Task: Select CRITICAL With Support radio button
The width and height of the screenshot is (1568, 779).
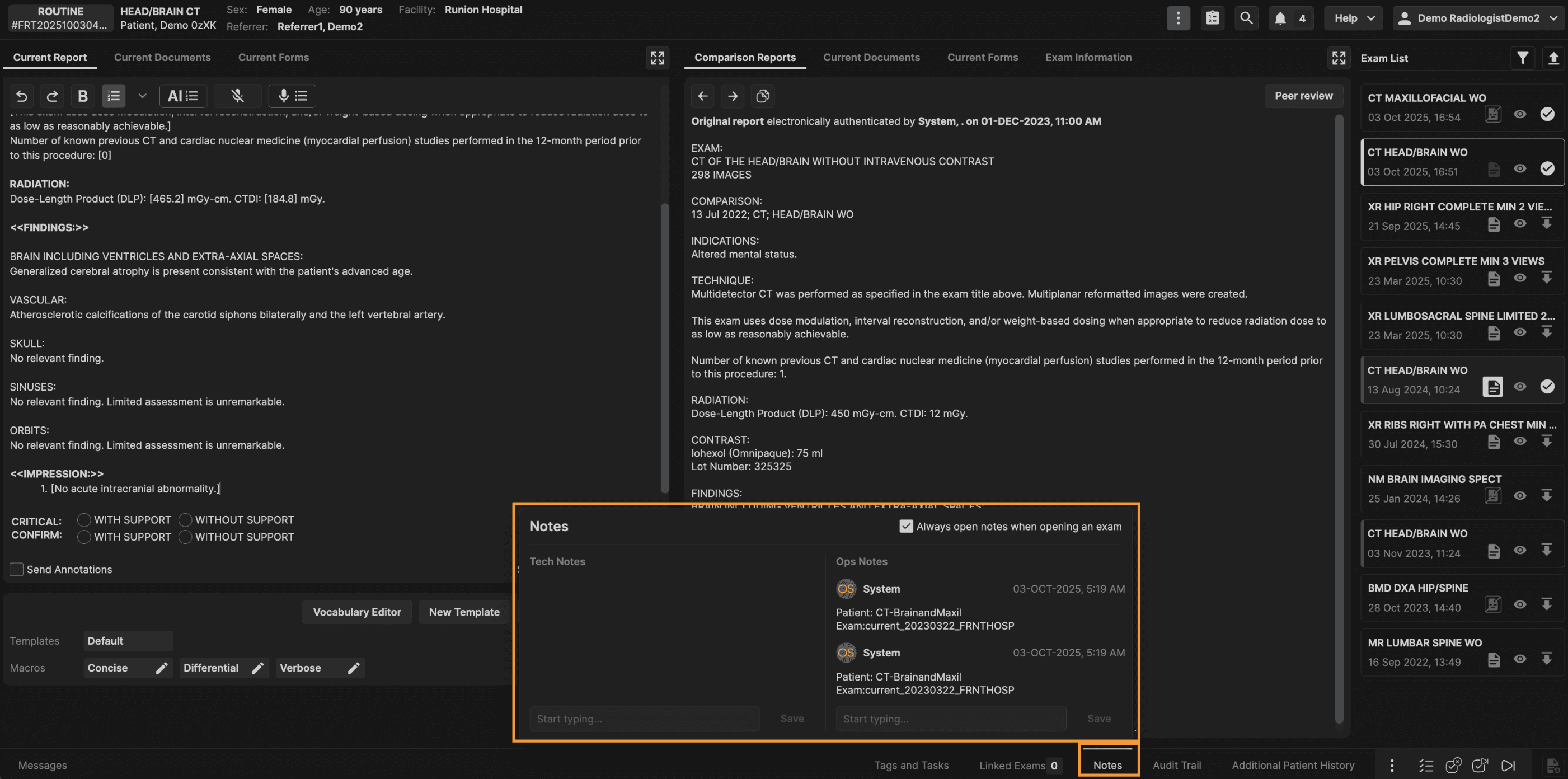Action: pos(84,520)
